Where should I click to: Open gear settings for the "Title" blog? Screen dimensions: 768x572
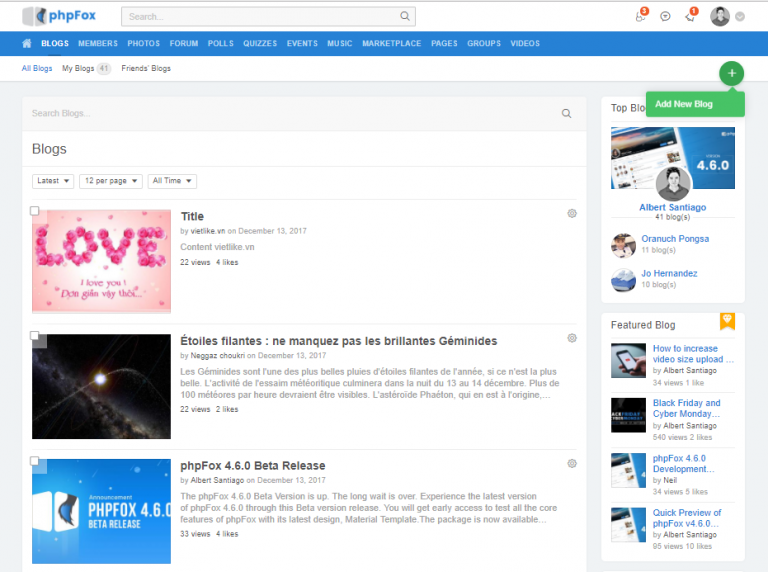point(572,214)
